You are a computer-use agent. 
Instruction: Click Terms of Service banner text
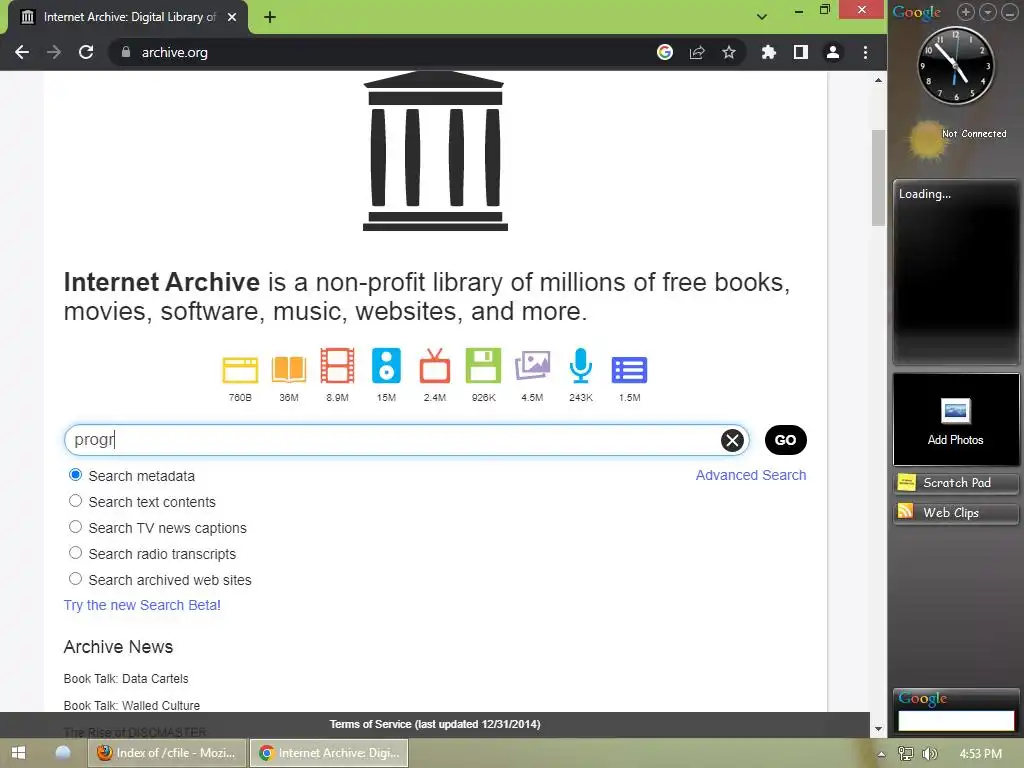[435, 724]
